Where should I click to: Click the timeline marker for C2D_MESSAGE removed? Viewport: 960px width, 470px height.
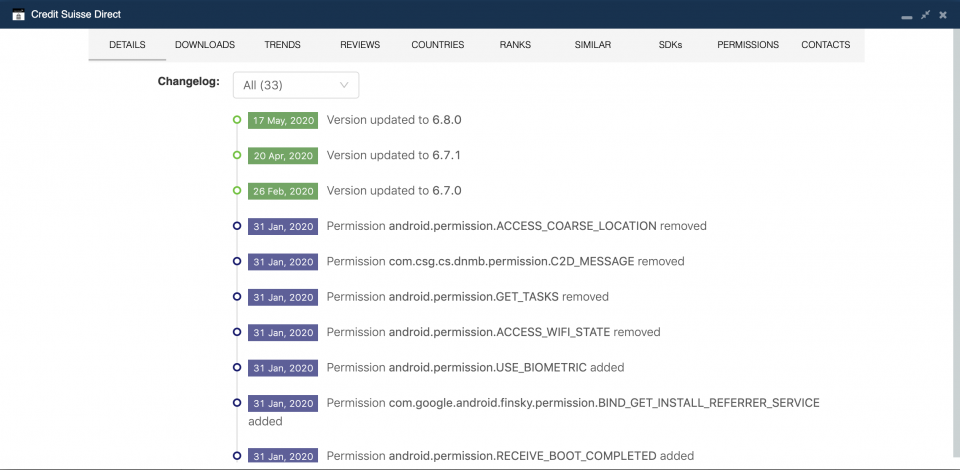[237, 261]
